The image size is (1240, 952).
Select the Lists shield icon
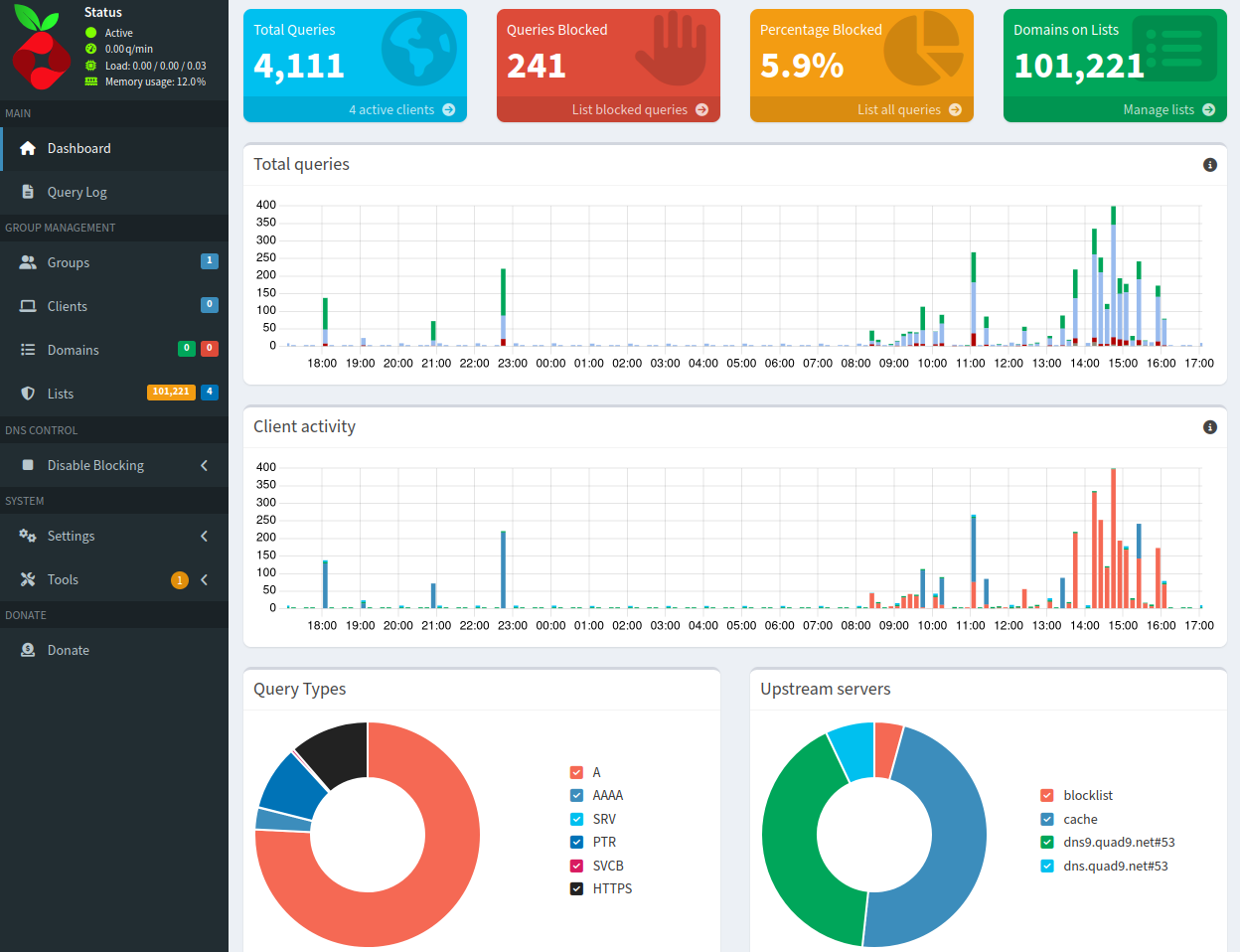coord(27,393)
